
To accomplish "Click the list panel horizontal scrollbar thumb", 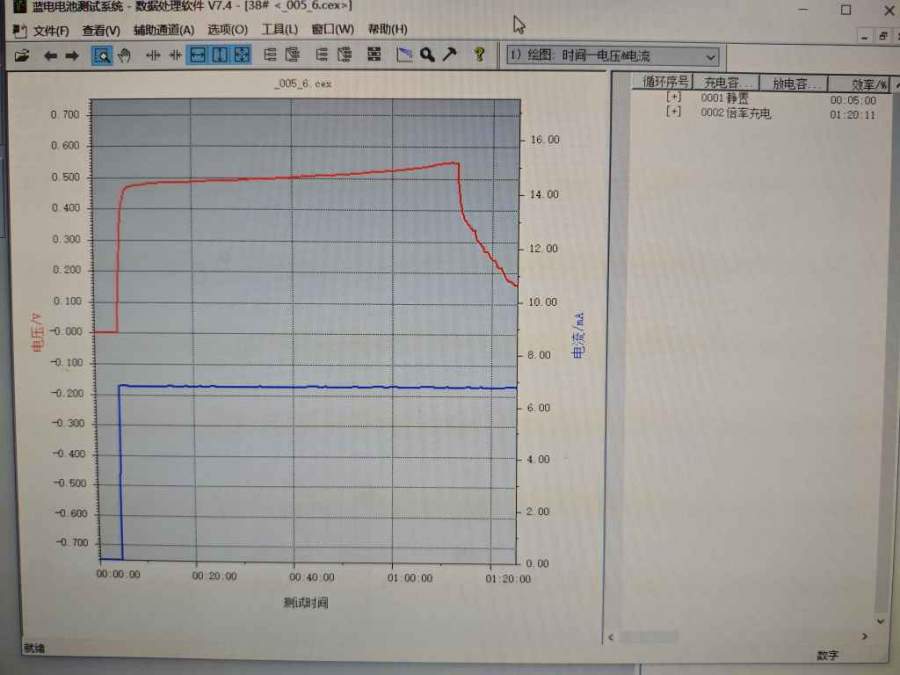I will click(x=649, y=637).
